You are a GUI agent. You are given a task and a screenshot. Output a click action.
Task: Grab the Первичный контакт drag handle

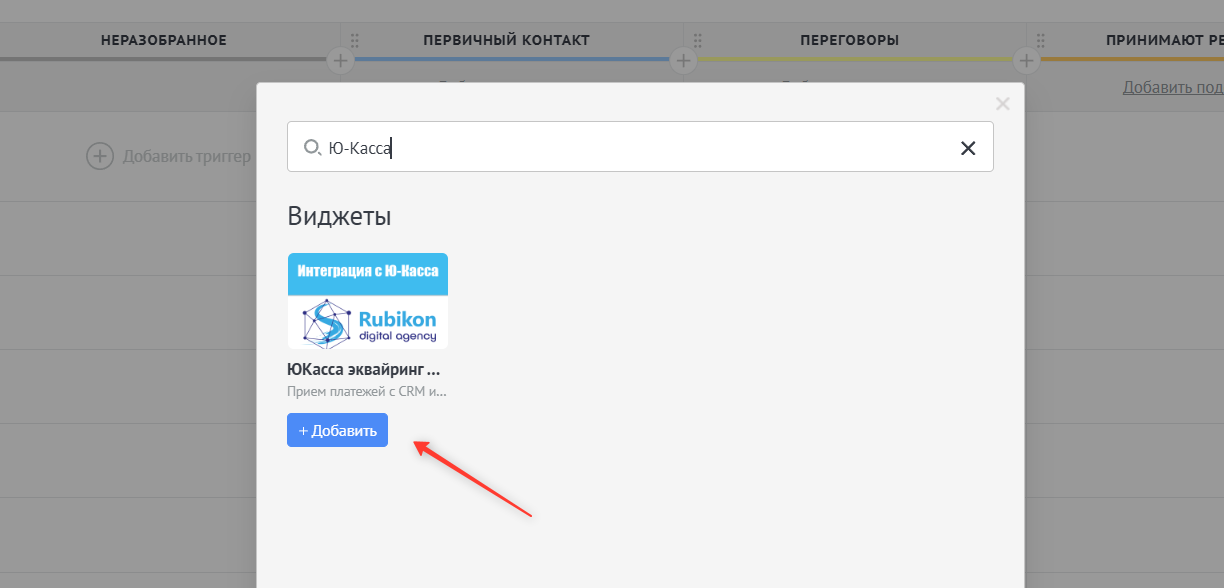[354, 41]
